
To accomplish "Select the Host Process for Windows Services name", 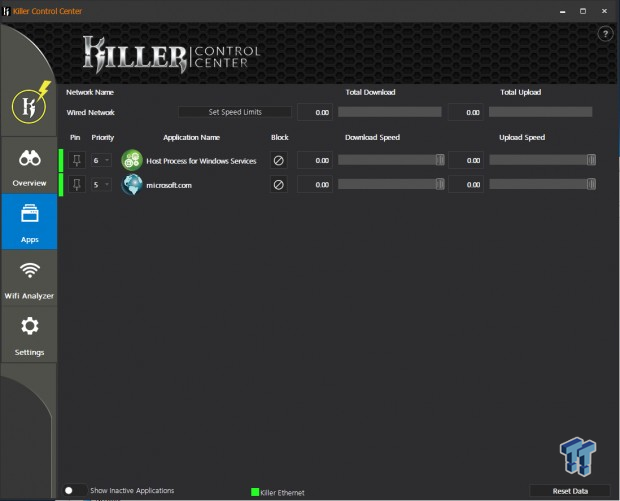I will click(x=201, y=161).
